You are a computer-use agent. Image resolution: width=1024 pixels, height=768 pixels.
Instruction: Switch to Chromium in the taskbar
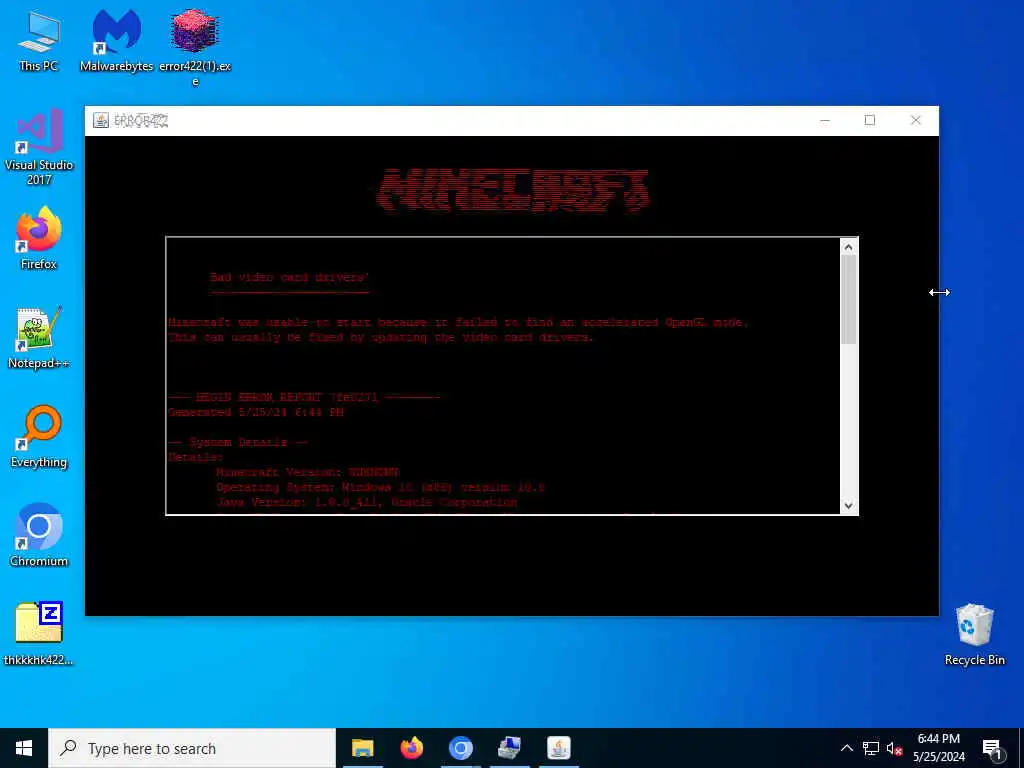click(x=460, y=748)
